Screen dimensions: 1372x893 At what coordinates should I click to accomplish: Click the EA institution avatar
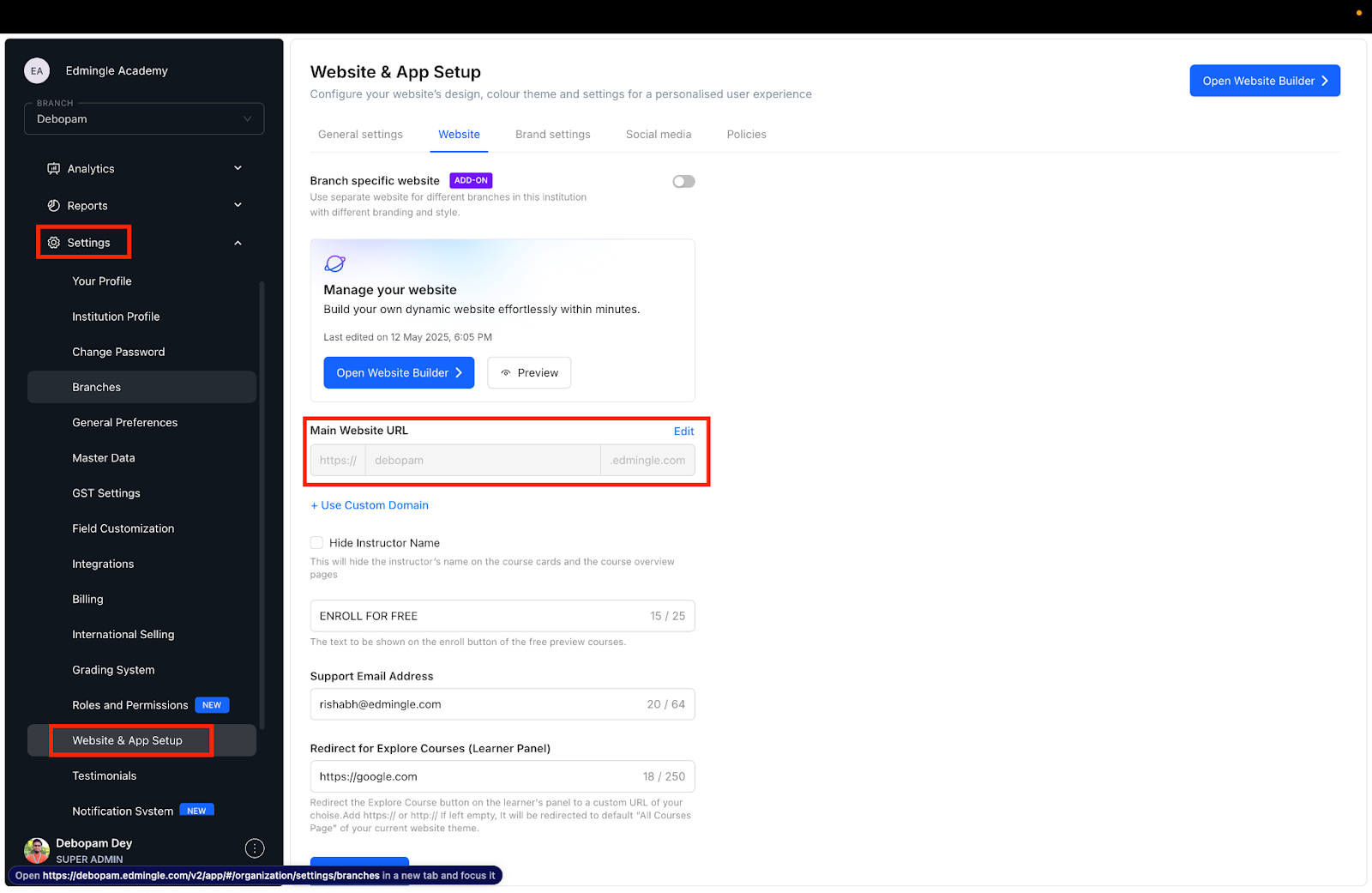pos(37,71)
